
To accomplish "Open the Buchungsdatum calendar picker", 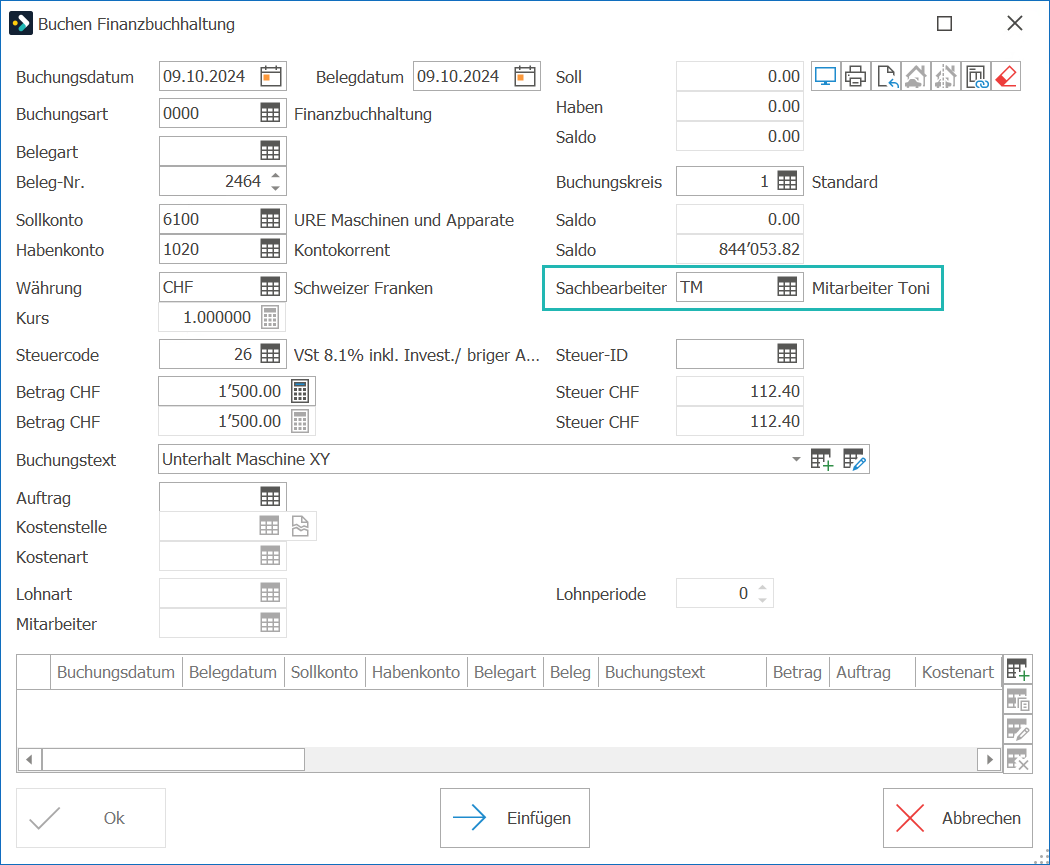I will pos(271,76).
